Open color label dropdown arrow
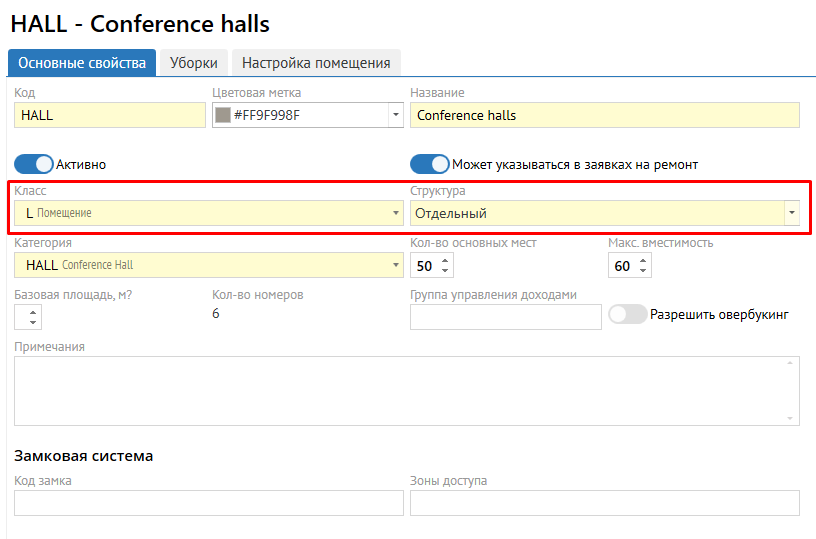The image size is (816, 539). [395, 115]
